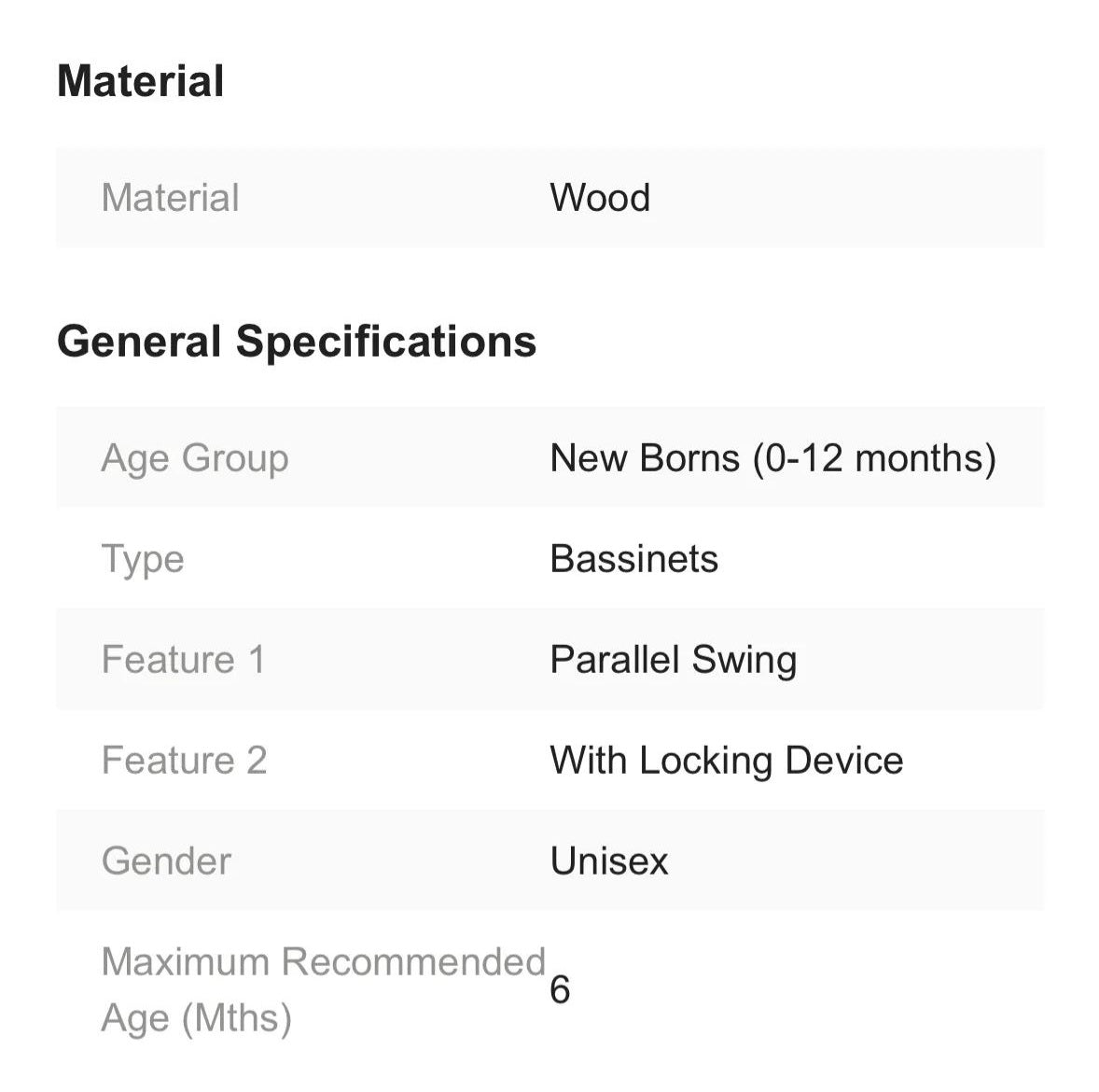The width and height of the screenshot is (1099, 1092).
Task: Select the Gender row label
Action: (x=166, y=861)
